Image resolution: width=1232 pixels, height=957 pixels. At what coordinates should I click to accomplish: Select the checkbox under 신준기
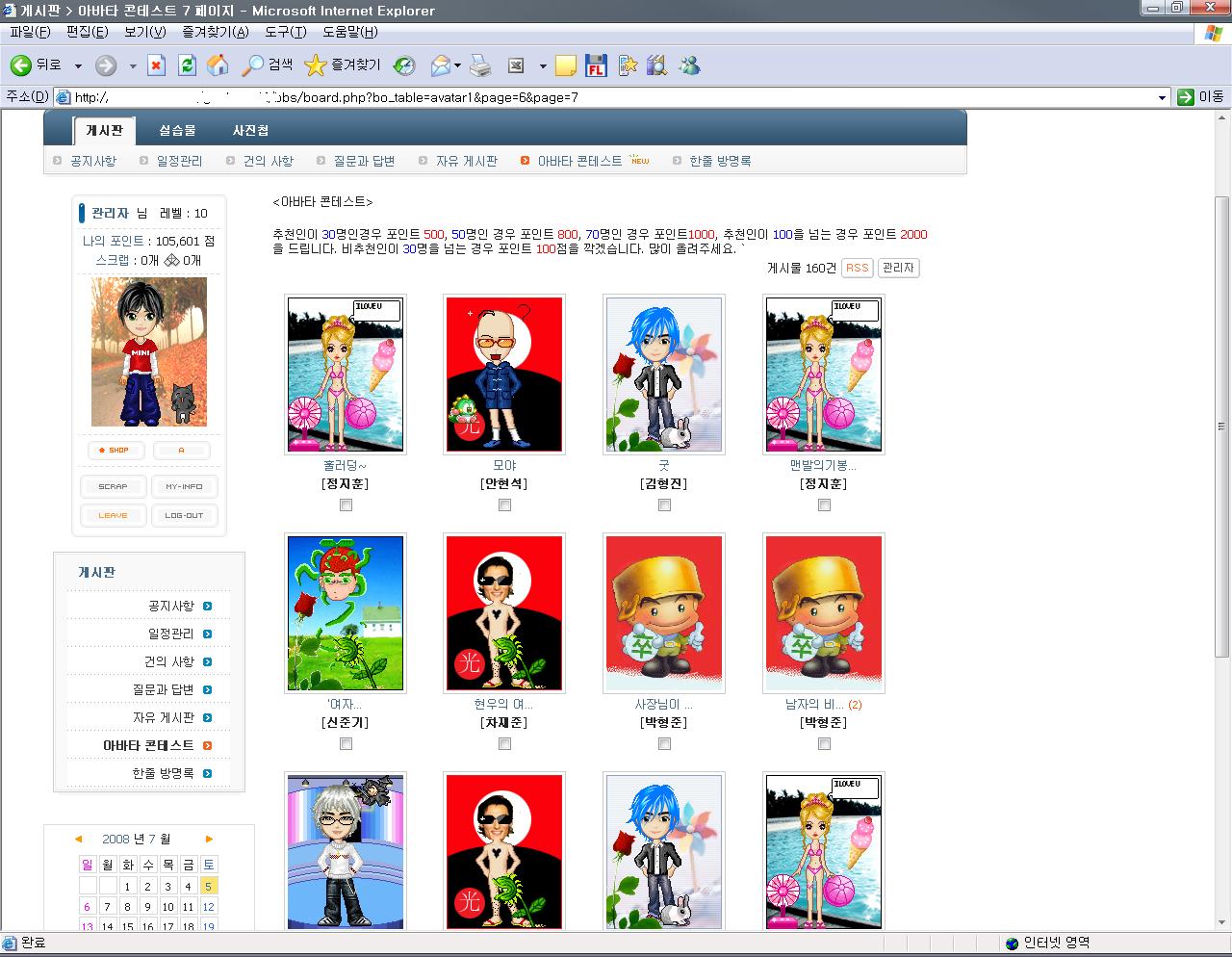346,744
